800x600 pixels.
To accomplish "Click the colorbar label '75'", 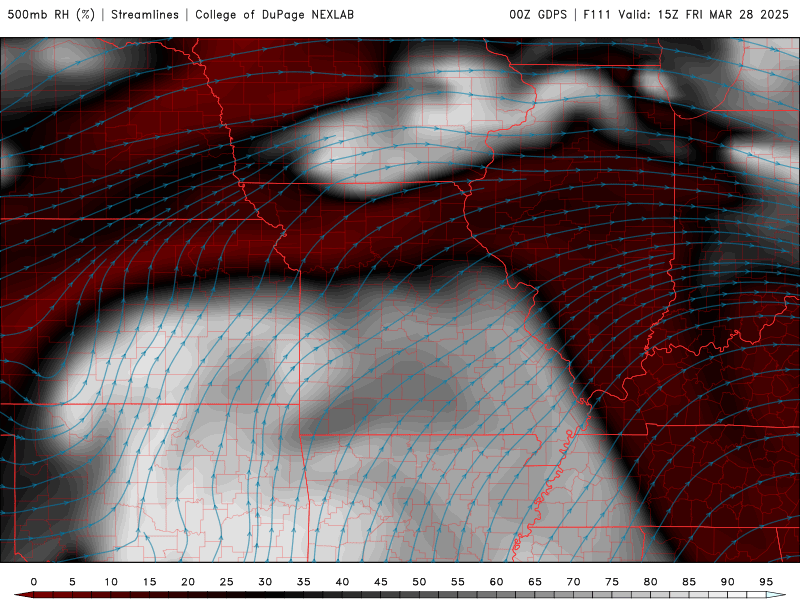I will (x=612, y=582).
